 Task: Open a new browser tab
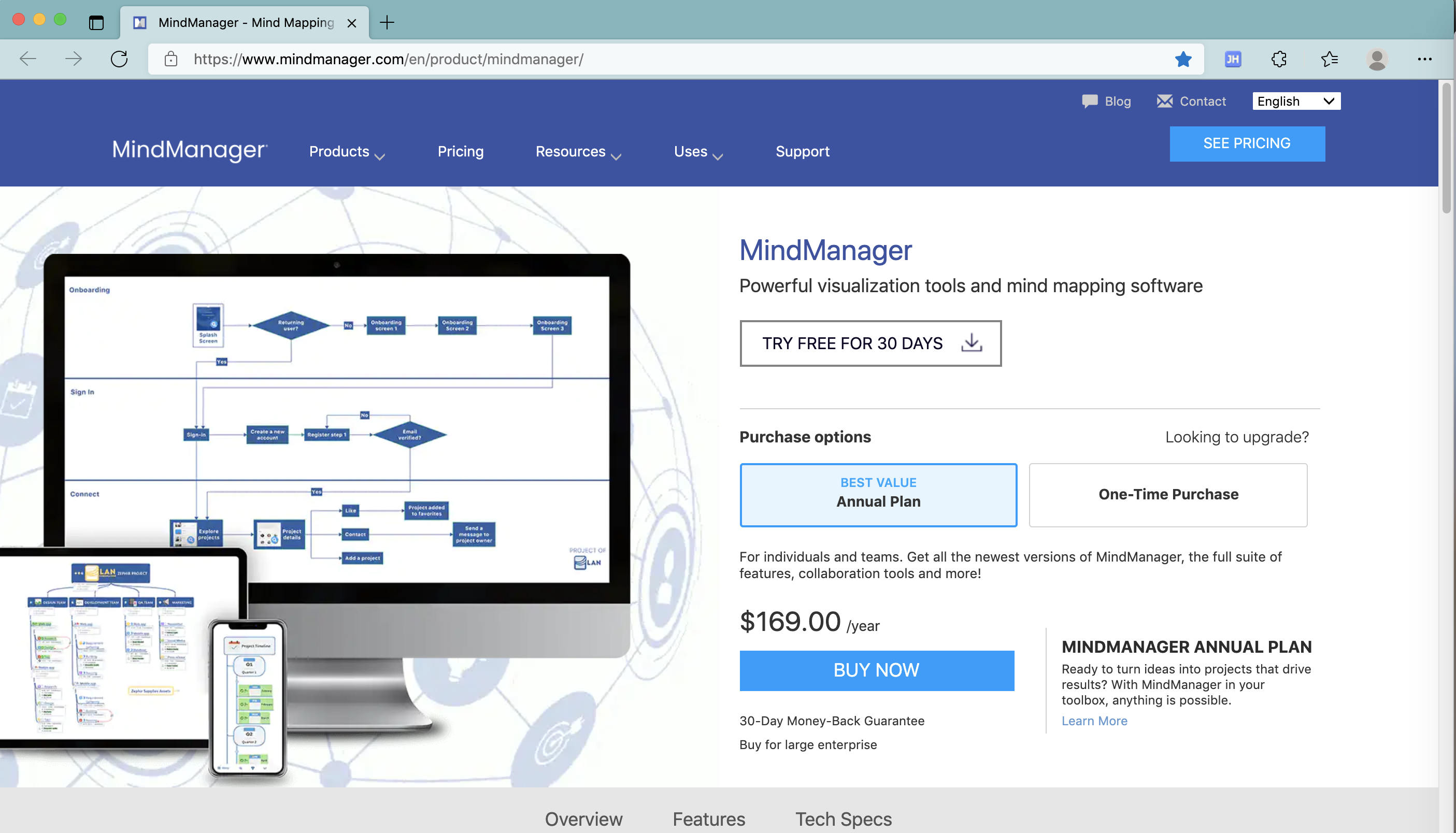point(387,22)
